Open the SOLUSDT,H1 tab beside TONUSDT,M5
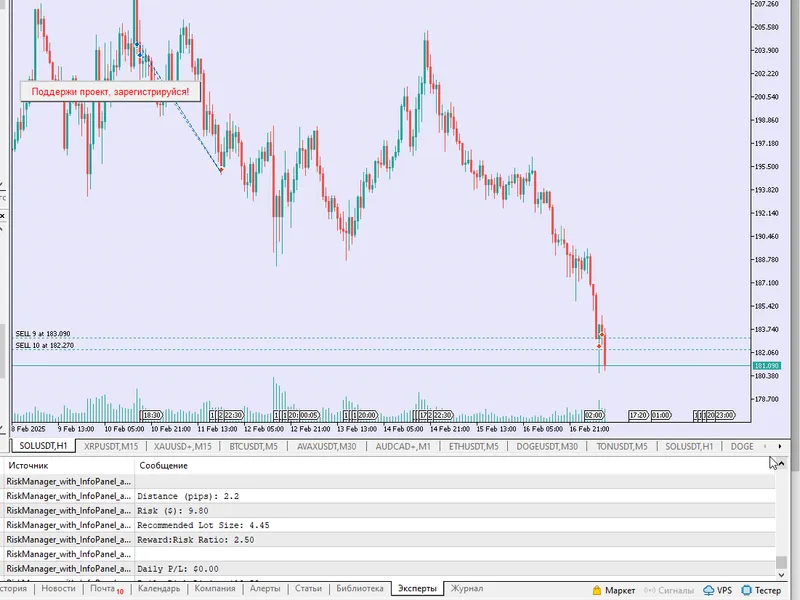The image size is (800, 600). tap(689, 446)
